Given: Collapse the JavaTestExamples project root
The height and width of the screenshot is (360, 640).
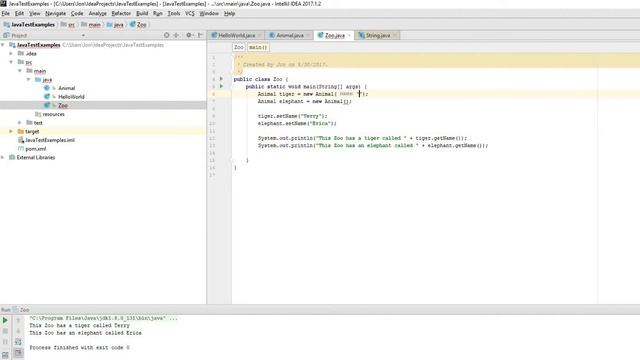Looking at the screenshot, I should tap(3, 45).
